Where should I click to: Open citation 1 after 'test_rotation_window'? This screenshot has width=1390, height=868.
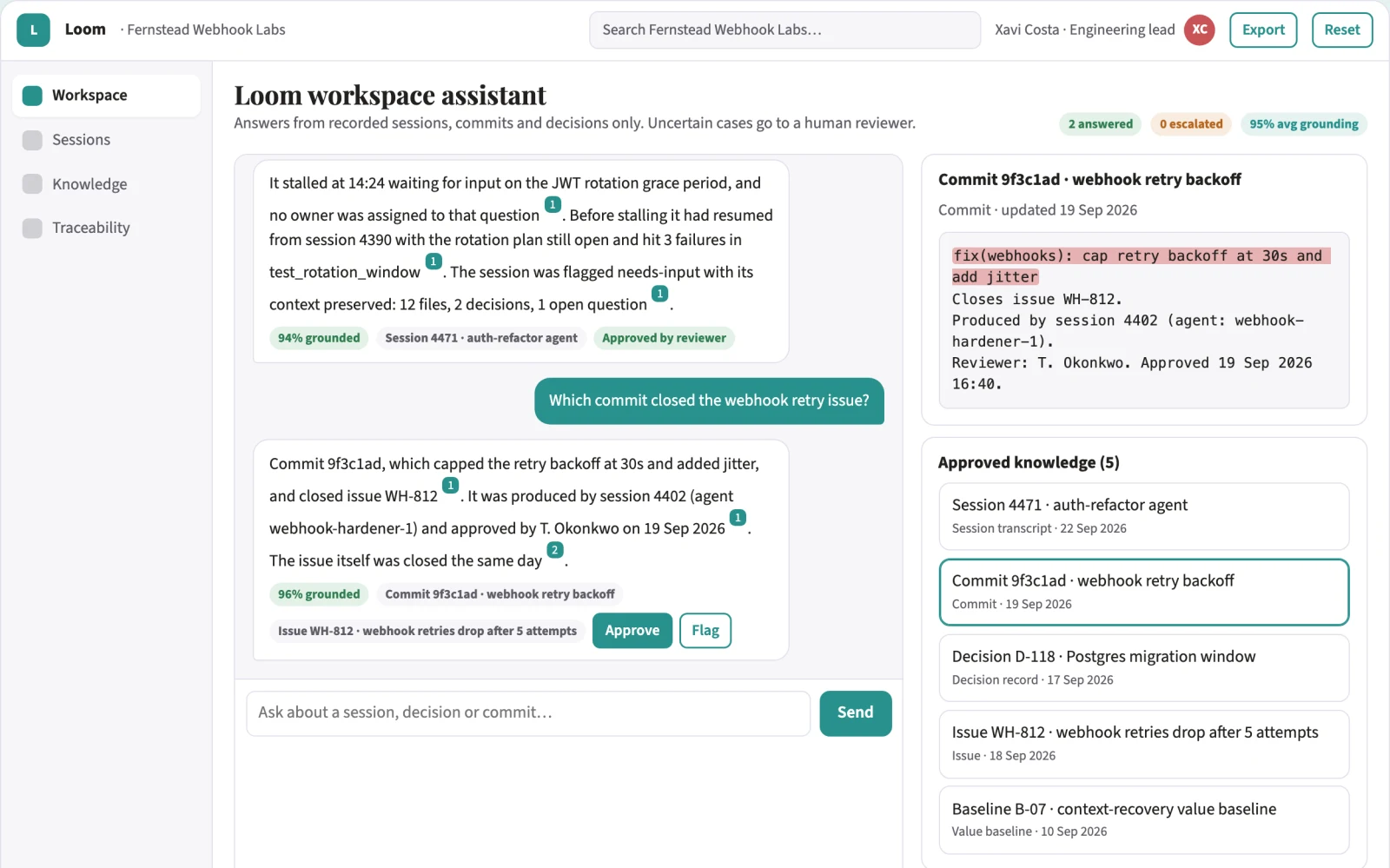point(434,262)
